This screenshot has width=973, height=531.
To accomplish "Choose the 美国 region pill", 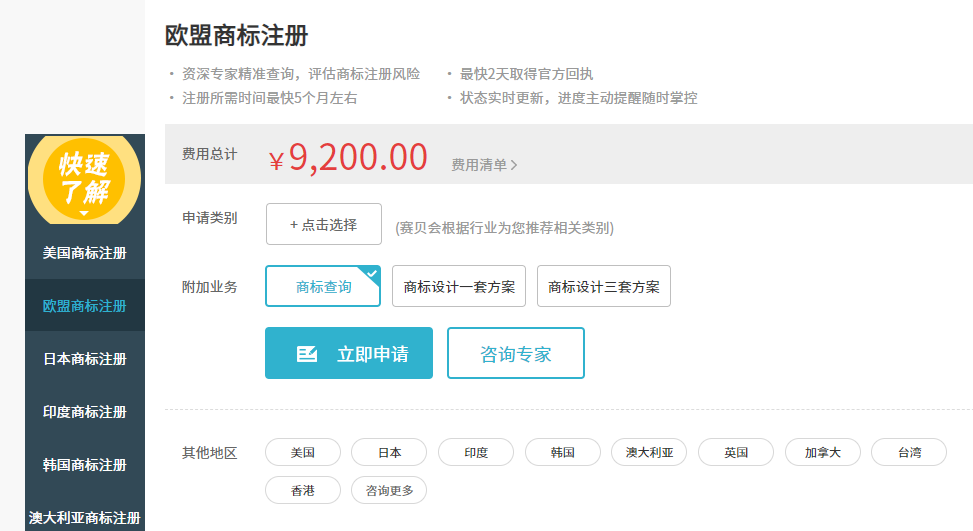I will [x=303, y=452].
